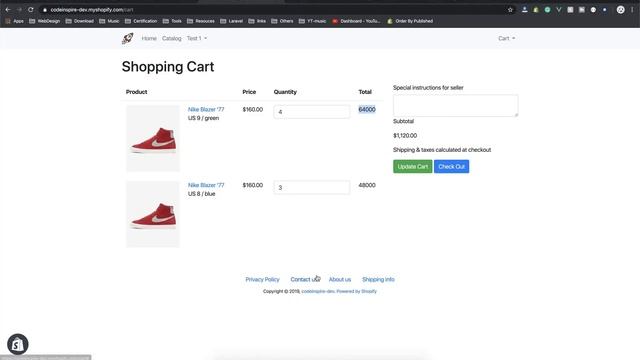Expand the Cart dropdown in header
This screenshot has height=360, width=640.
(507, 38)
